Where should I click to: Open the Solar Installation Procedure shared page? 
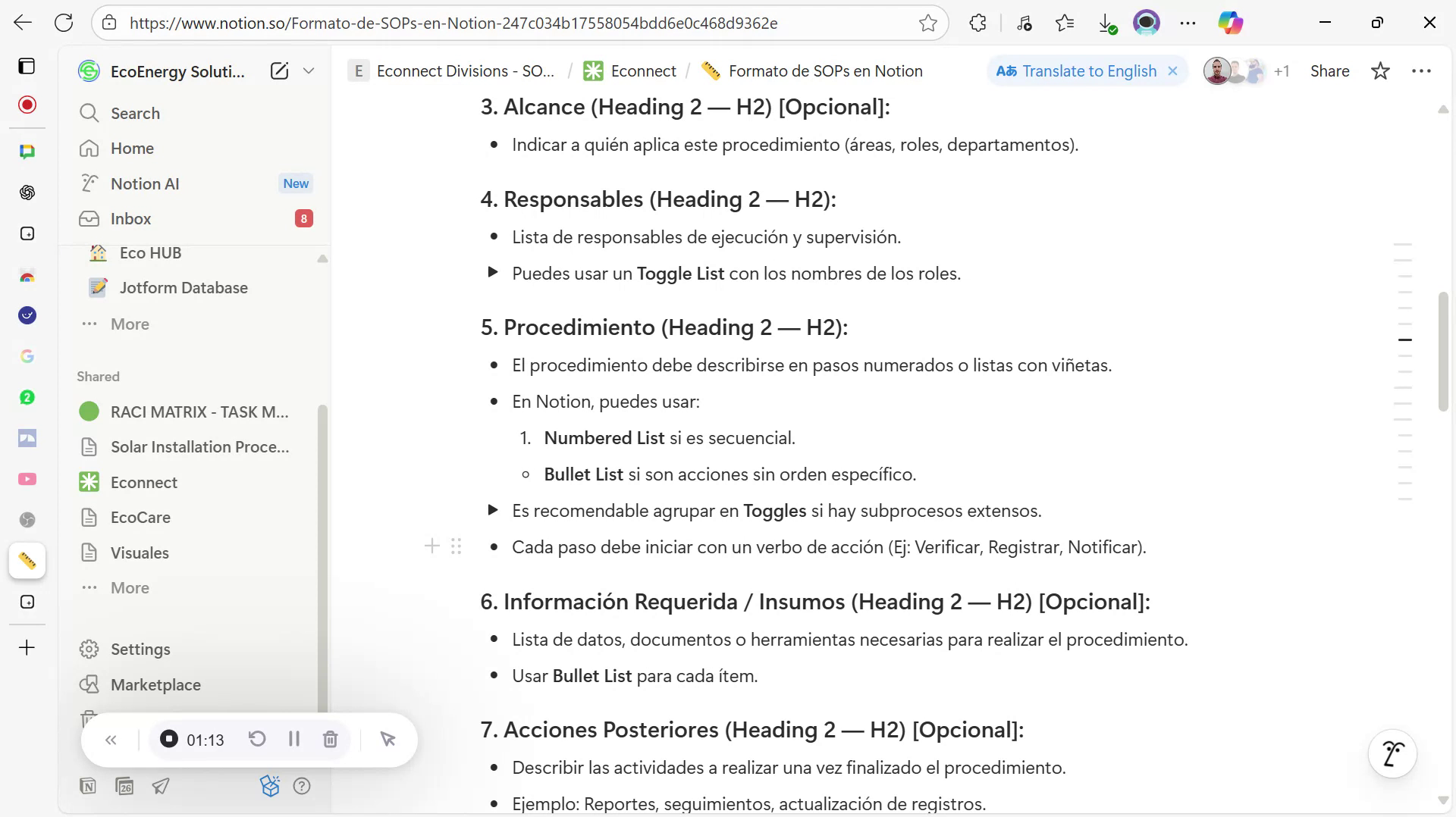click(x=199, y=447)
